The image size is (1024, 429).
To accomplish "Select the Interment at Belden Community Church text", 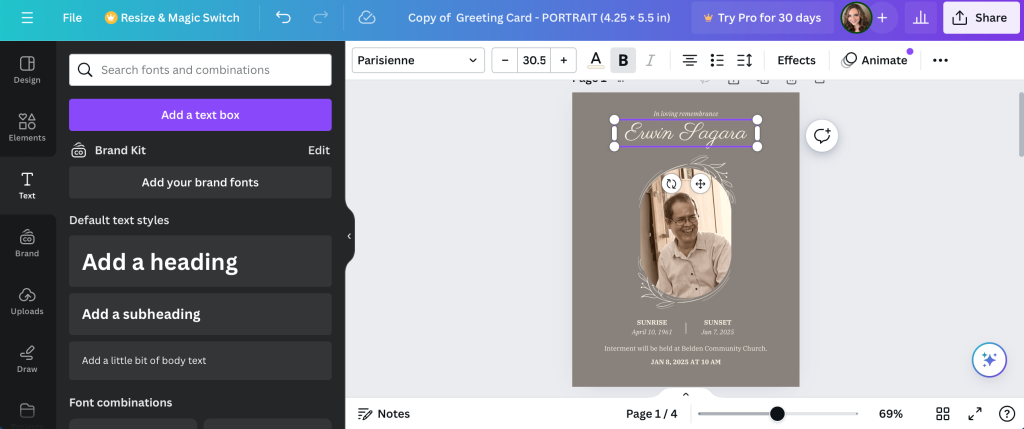I will (x=686, y=349).
